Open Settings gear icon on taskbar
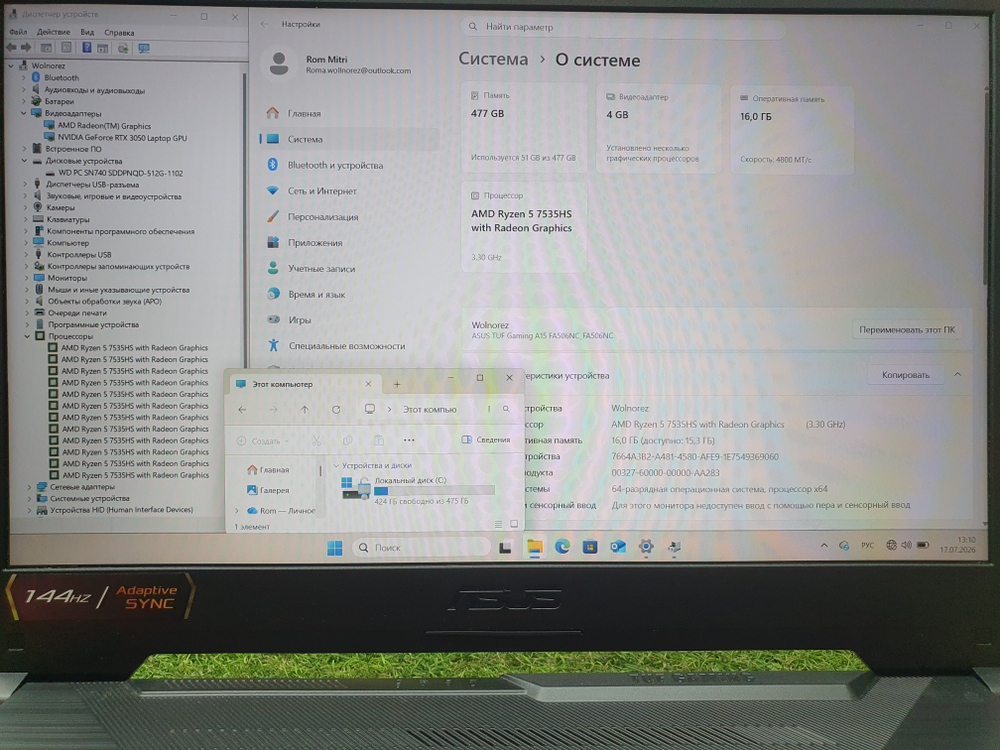The height and width of the screenshot is (750, 1000). (646, 547)
